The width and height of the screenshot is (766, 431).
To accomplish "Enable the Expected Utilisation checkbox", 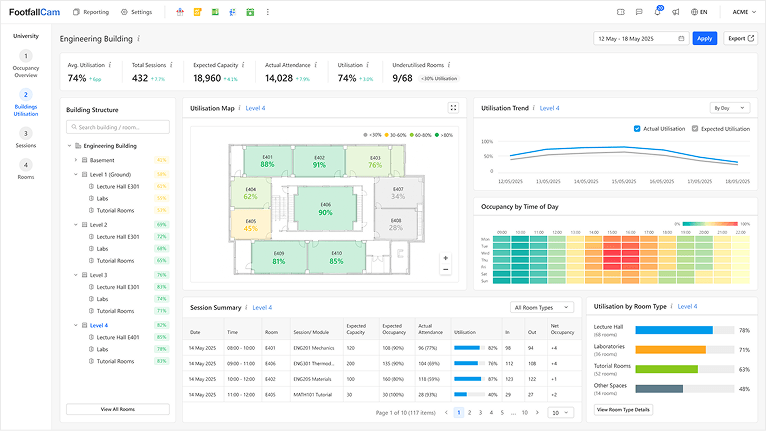I will 695,129.
